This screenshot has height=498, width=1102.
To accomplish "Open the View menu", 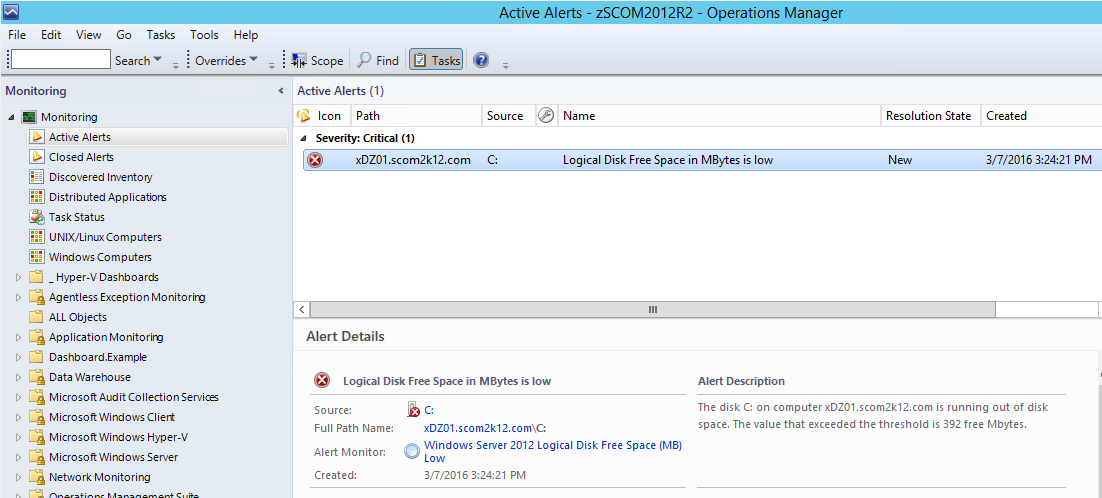I will point(89,34).
